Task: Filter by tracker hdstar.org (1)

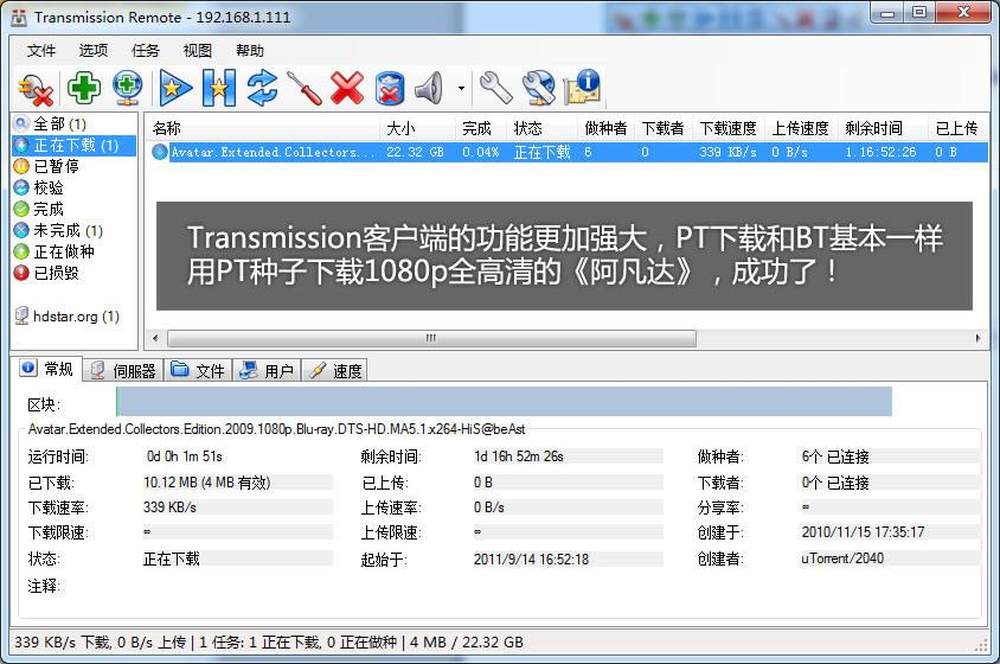Action: (76, 316)
